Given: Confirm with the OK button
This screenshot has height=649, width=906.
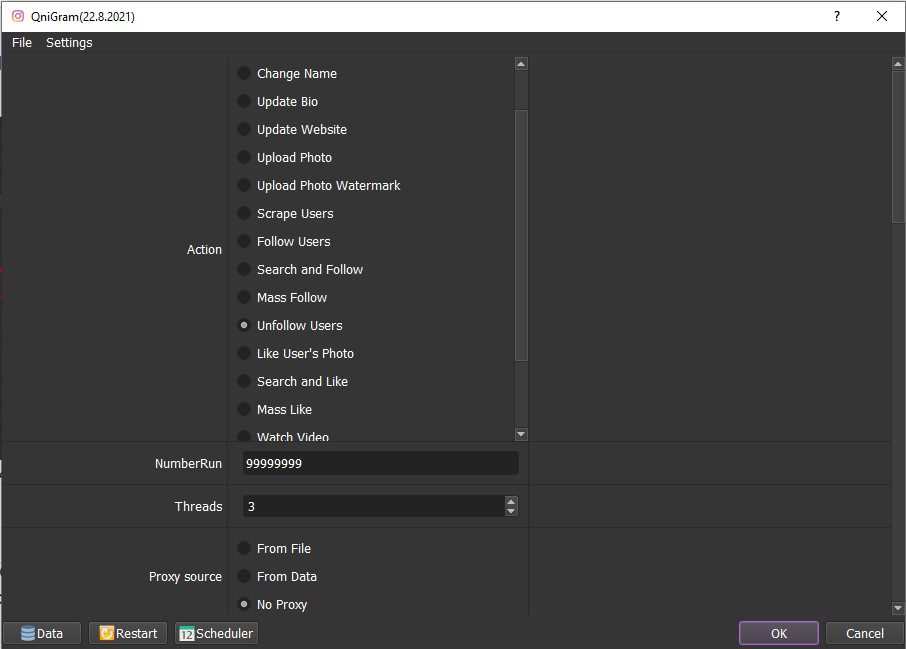Looking at the screenshot, I should coord(778,633).
